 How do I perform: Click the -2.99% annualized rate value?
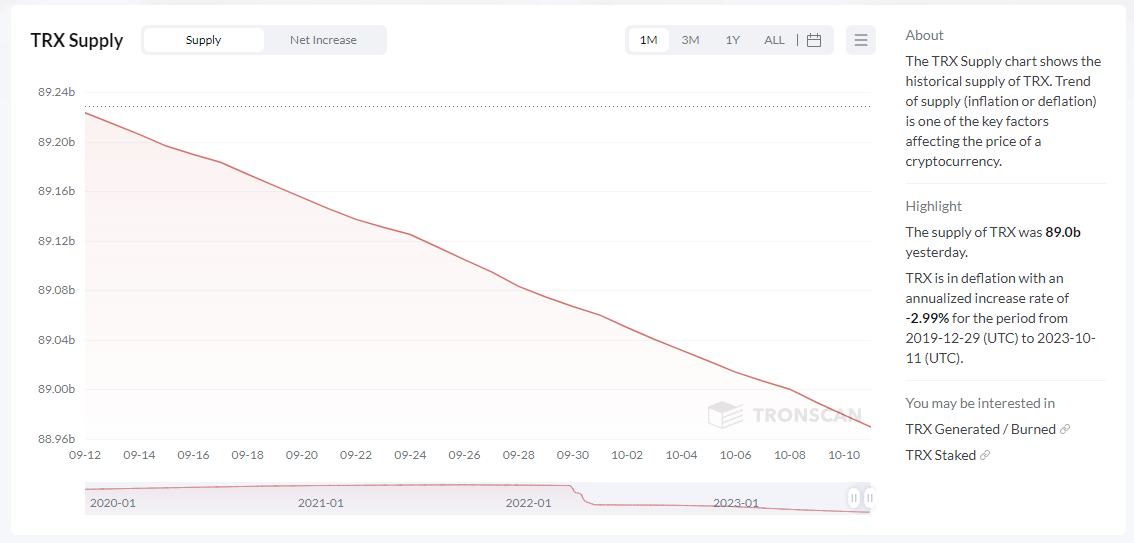(x=927, y=318)
